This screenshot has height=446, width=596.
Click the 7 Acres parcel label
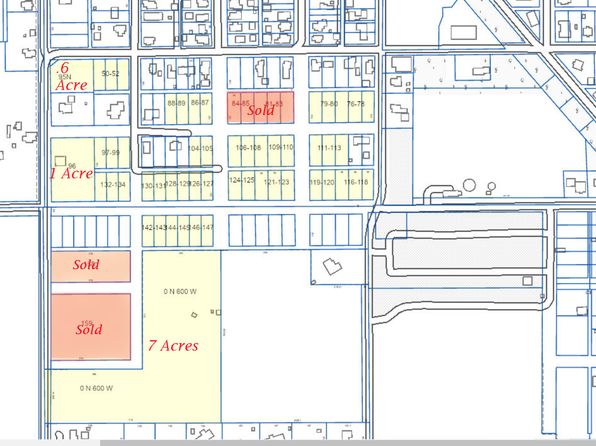(173, 345)
